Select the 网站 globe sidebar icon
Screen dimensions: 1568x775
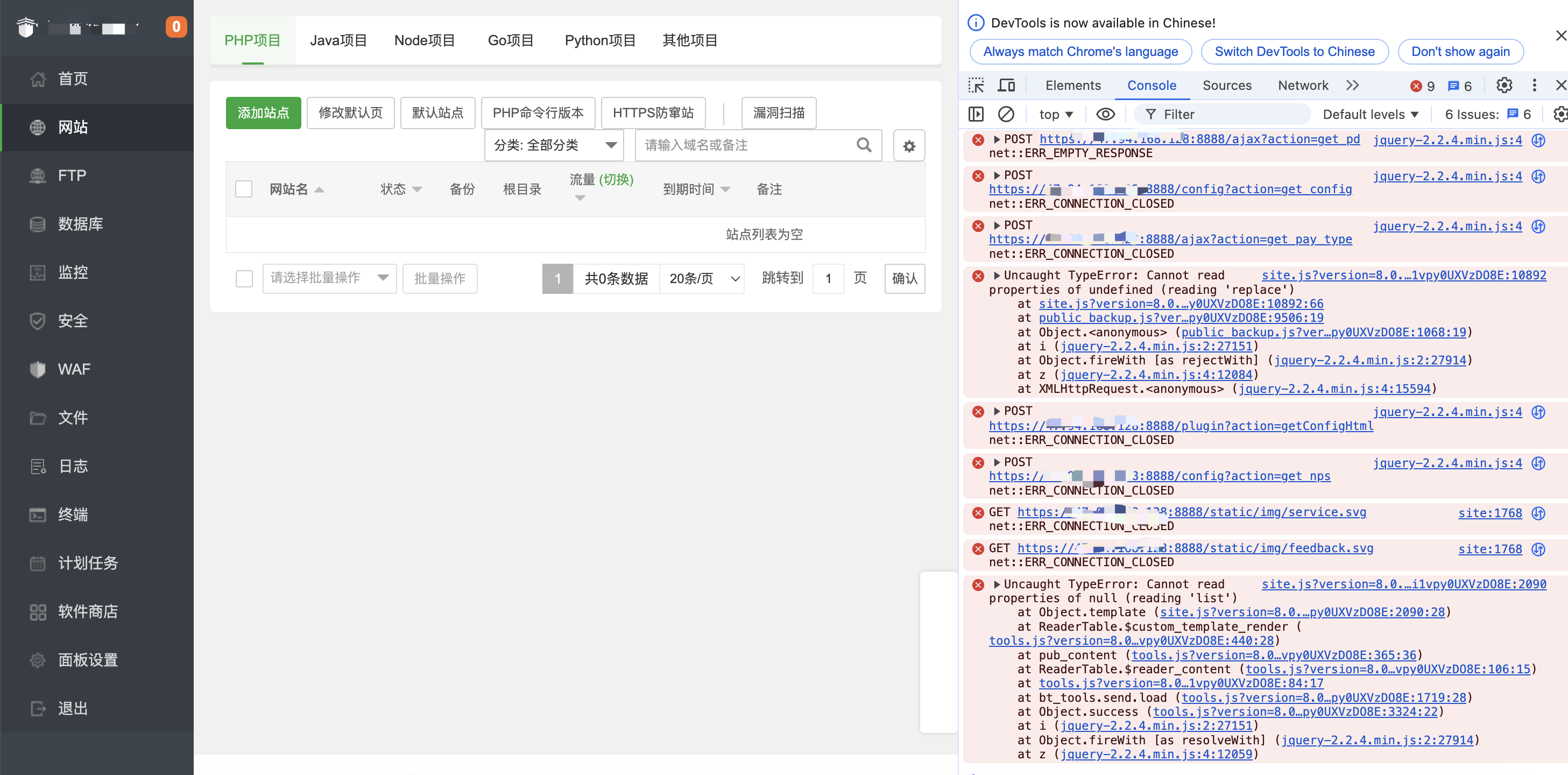click(38, 127)
